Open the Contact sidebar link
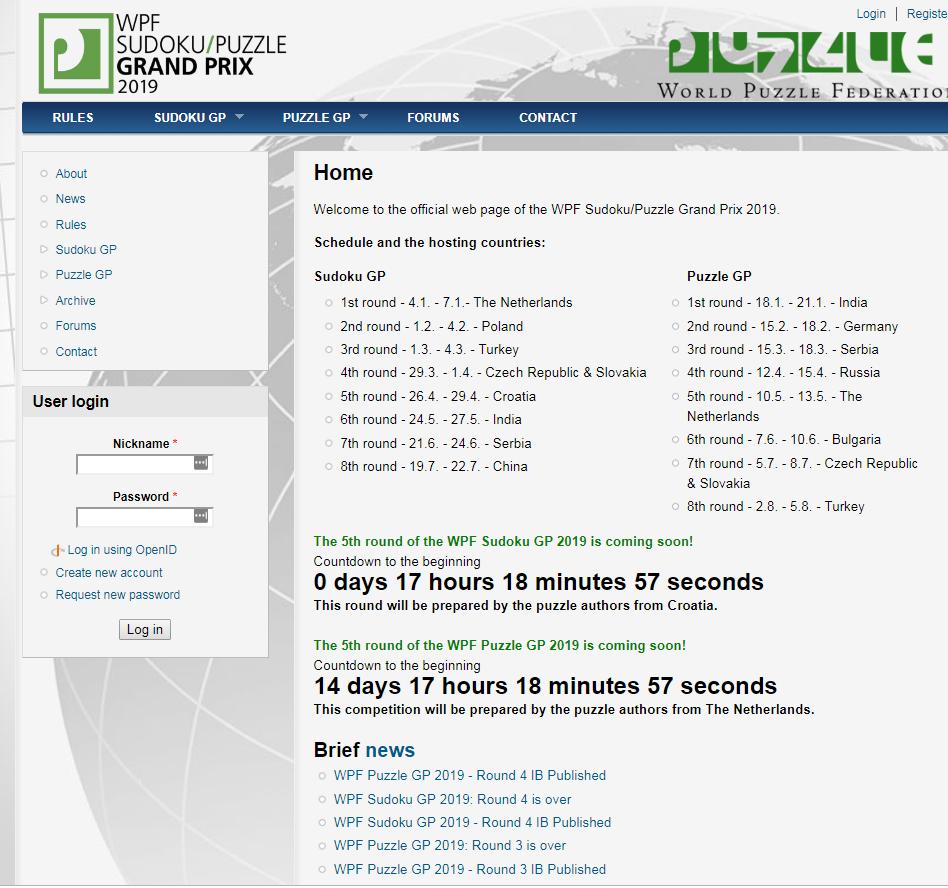The height and width of the screenshot is (888, 948). click(76, 351)
